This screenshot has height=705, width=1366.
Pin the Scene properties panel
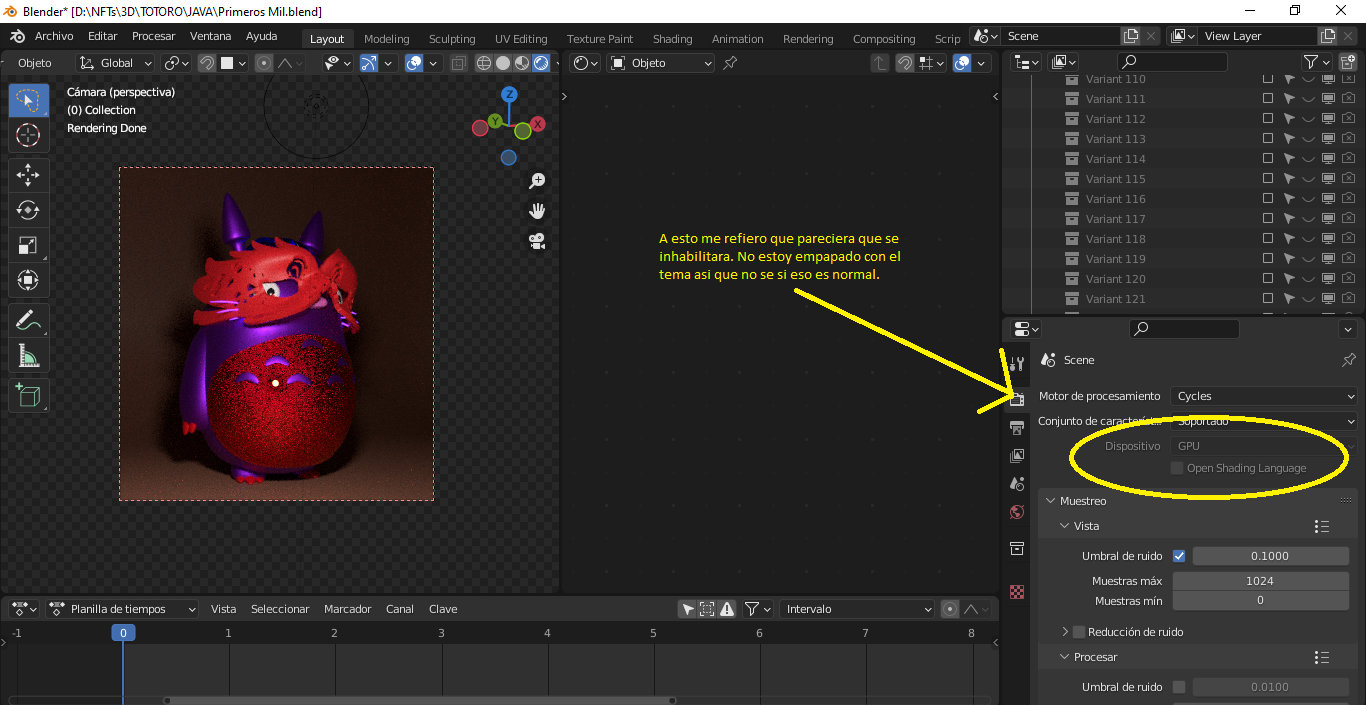[x=1348, y=360]
